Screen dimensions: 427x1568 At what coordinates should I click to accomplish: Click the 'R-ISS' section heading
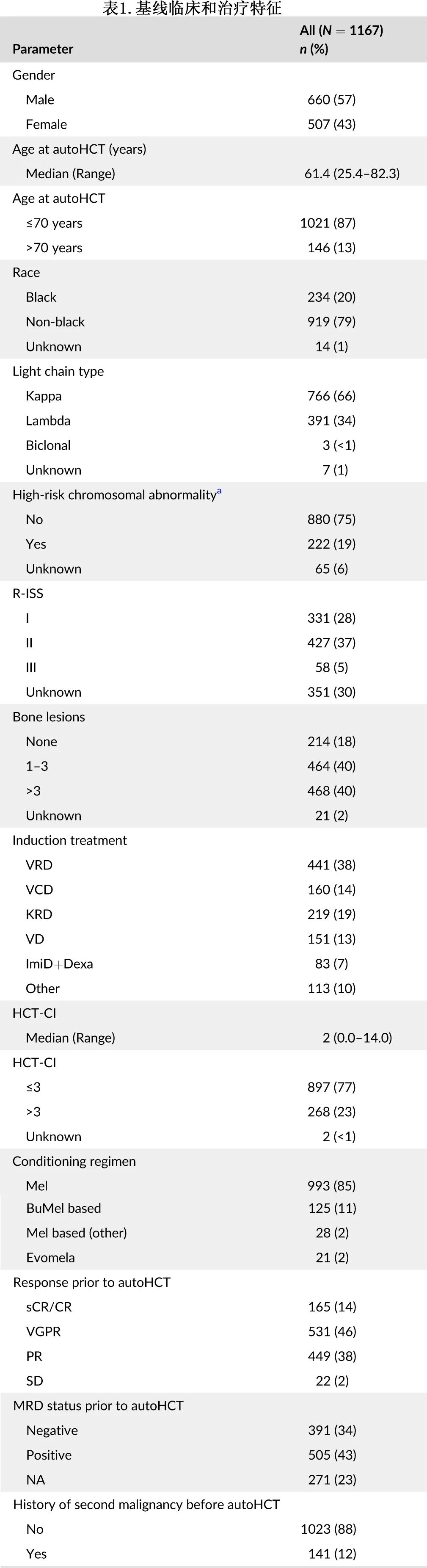[28, 594]
